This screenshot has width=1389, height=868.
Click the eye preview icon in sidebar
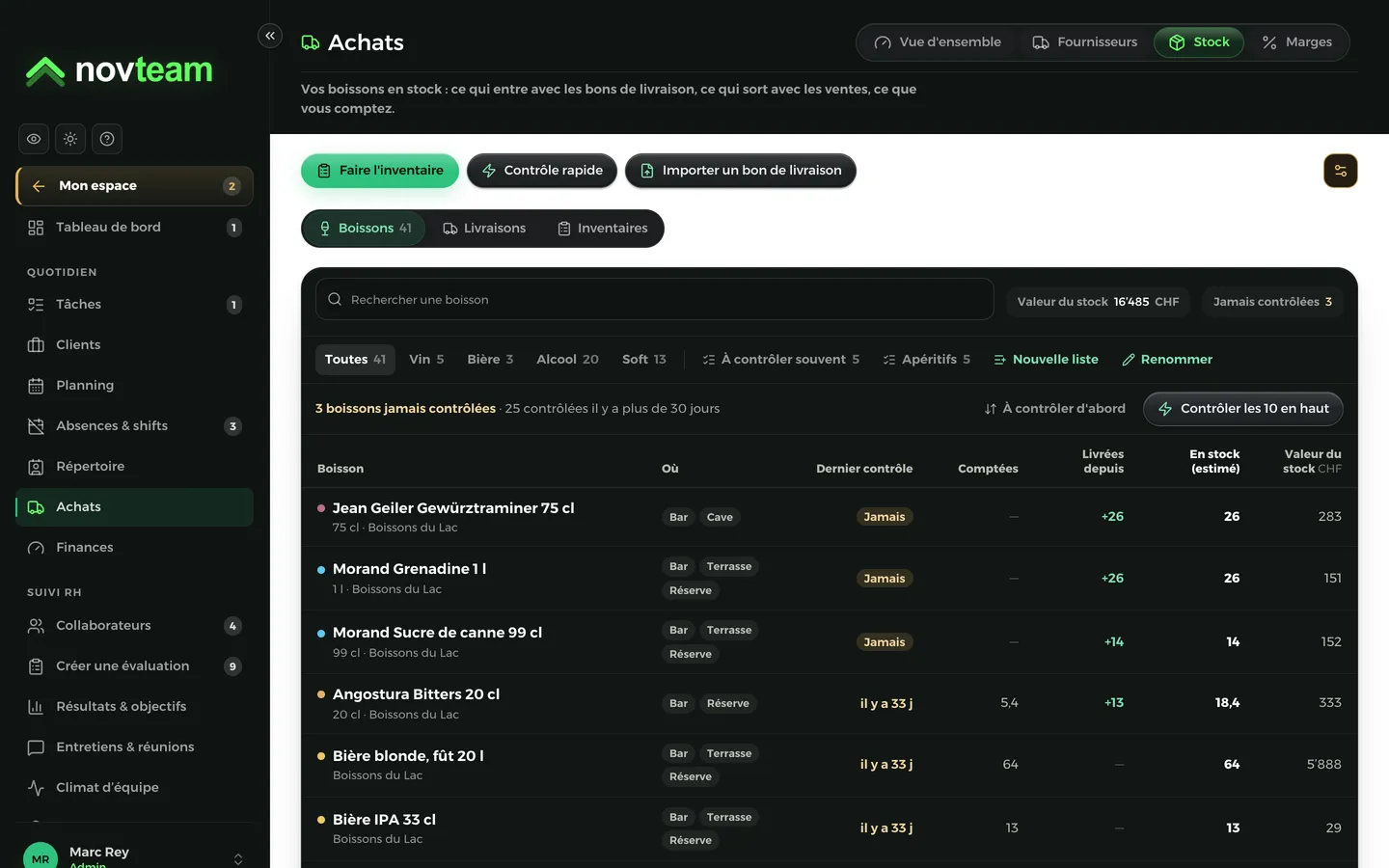pos(34,139)
